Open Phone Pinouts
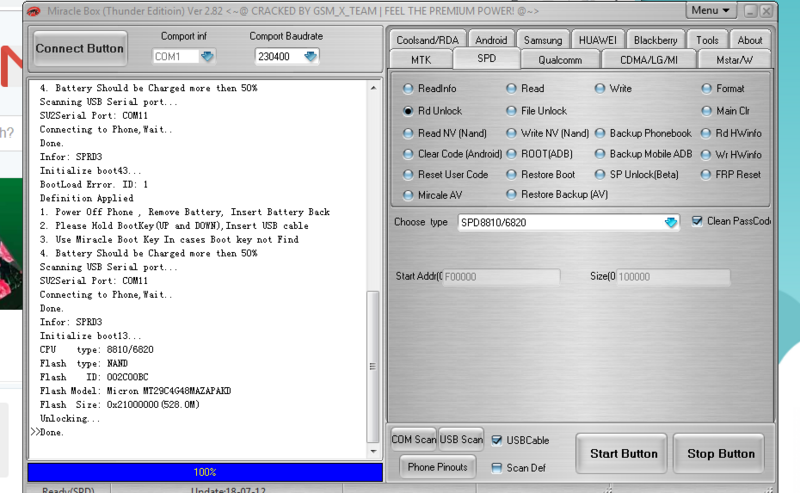The width and height of the screenshot is (800, 493). pos(437,467)
